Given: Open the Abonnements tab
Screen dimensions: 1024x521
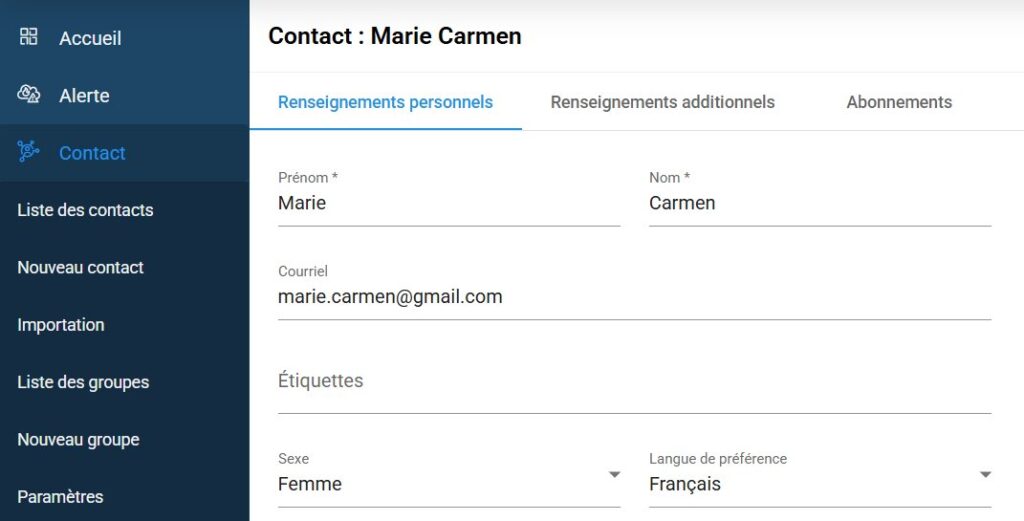Looking at the screenshot, I should point(899,102).
